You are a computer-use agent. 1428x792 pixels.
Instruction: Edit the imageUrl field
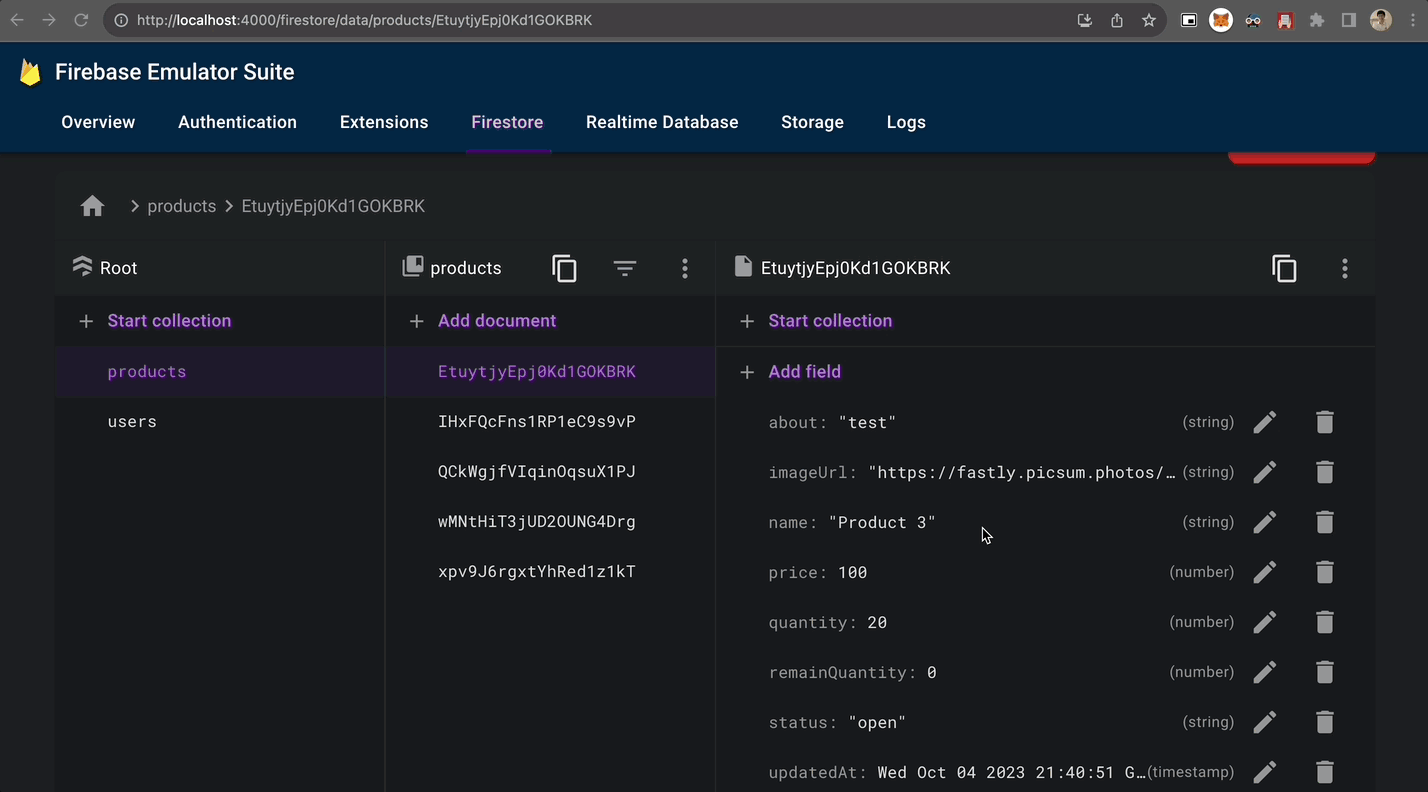[x=1265, y=472]
